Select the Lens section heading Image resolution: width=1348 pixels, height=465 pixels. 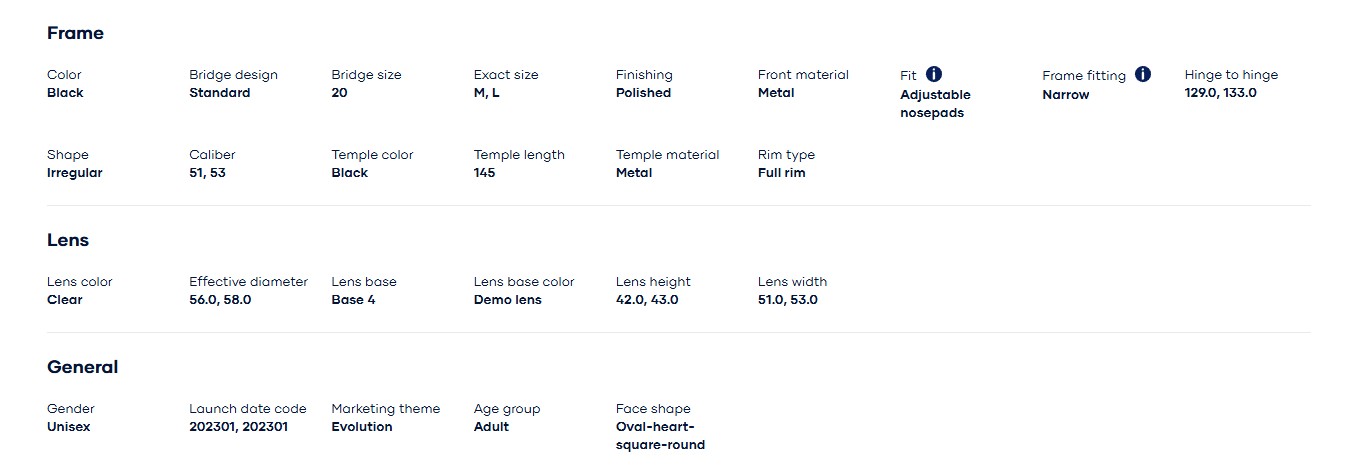(68, 240)
